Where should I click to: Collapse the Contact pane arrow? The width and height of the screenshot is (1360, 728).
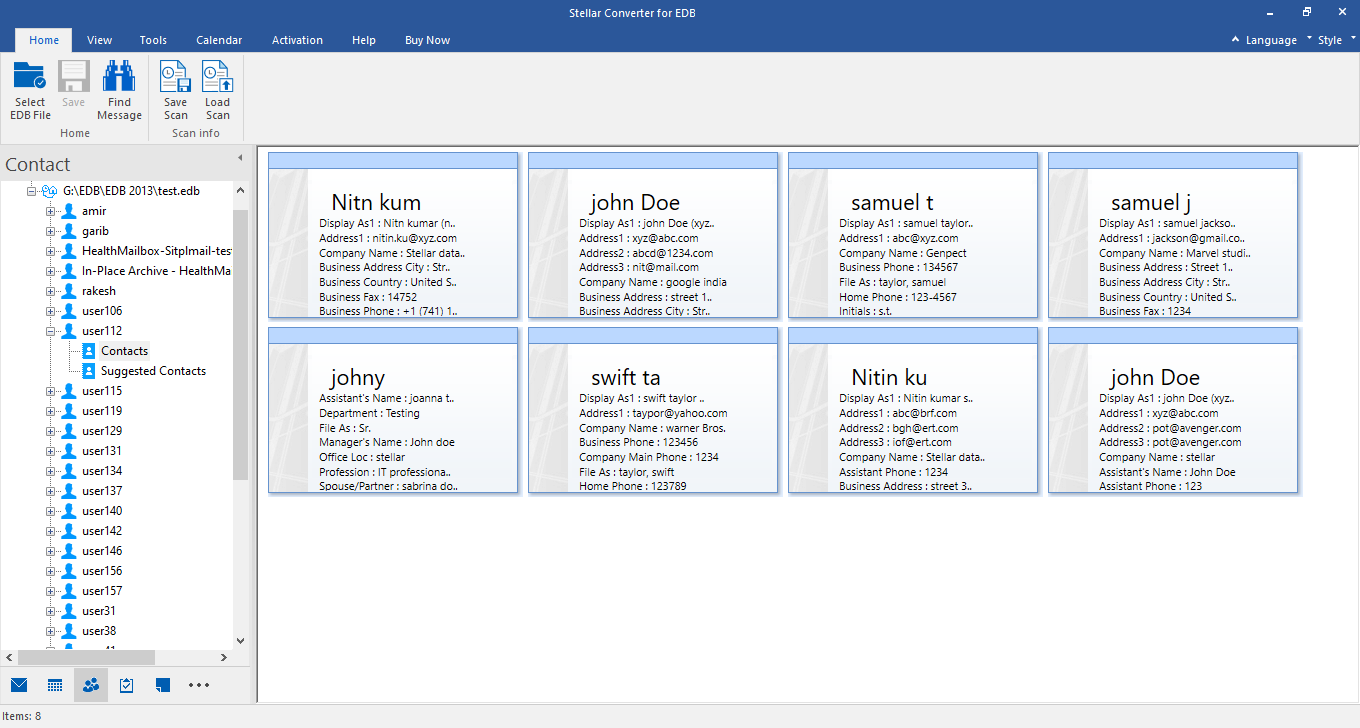[240, 158]
